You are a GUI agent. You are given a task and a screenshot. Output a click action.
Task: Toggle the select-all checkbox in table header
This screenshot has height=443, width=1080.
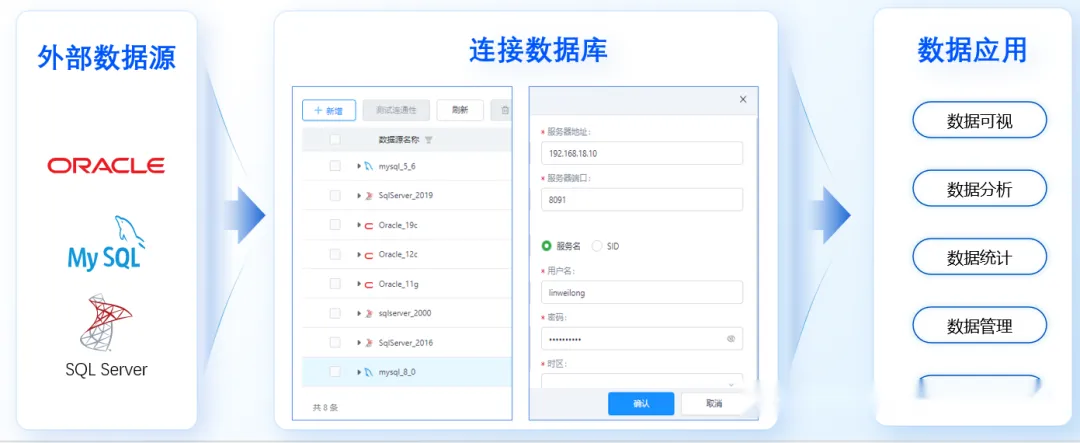coord(335,140)
